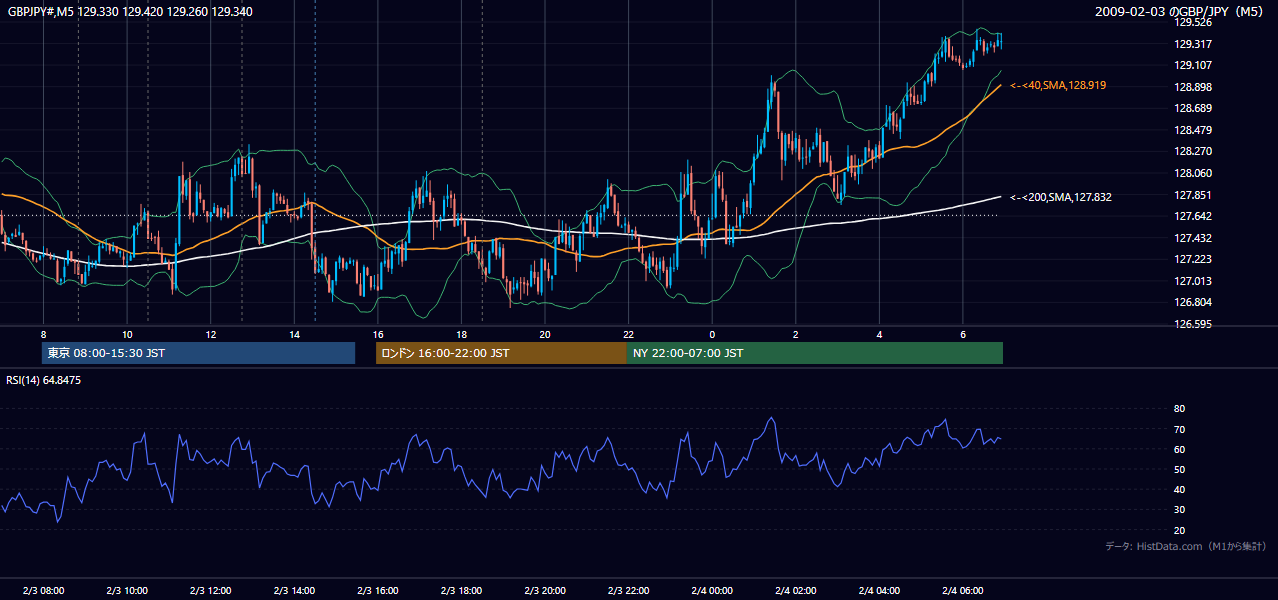This screenshot has width=1278, height=600.
Task: Click RSI scale value 30
Action: 1179,510
